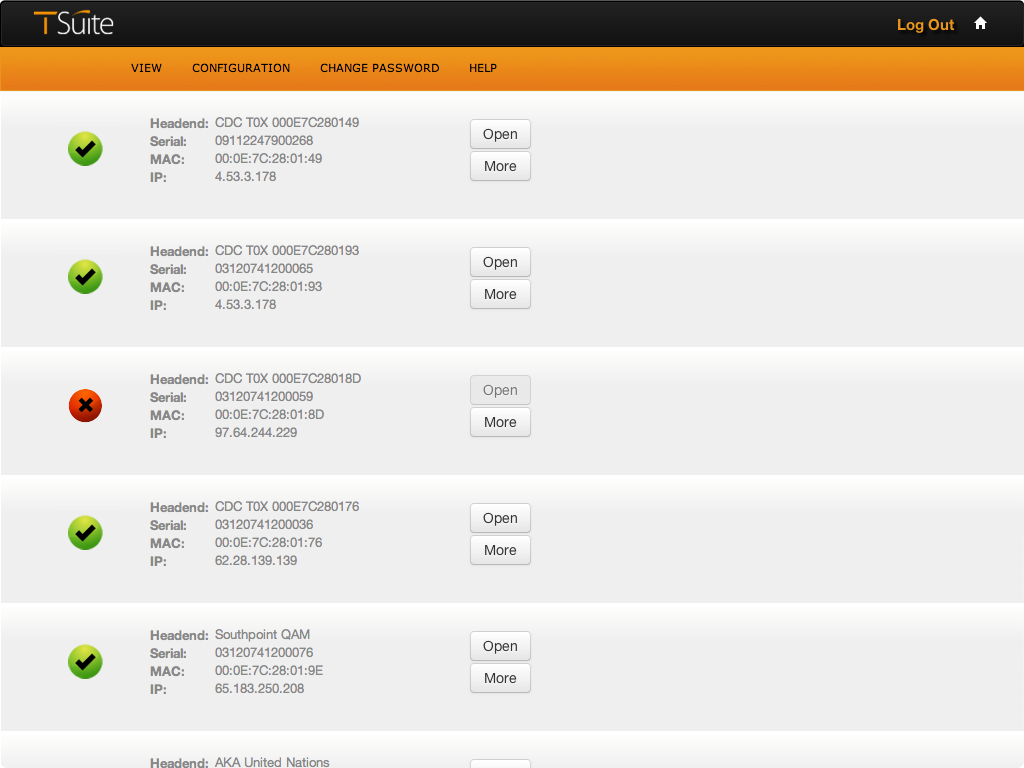This screenshot has width=1024, height=768.
Task: Open the HELP menu
Action: [x=483, y=68]
